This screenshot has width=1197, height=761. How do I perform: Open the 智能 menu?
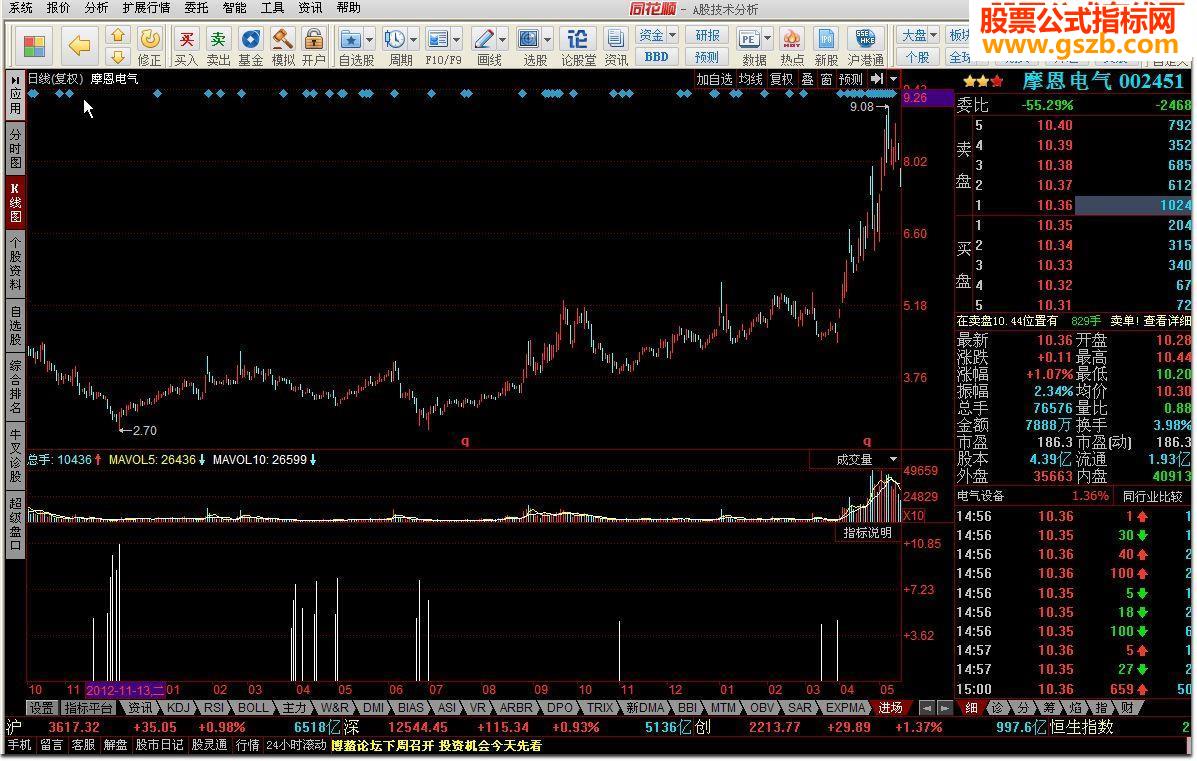(x=234, y=8)
